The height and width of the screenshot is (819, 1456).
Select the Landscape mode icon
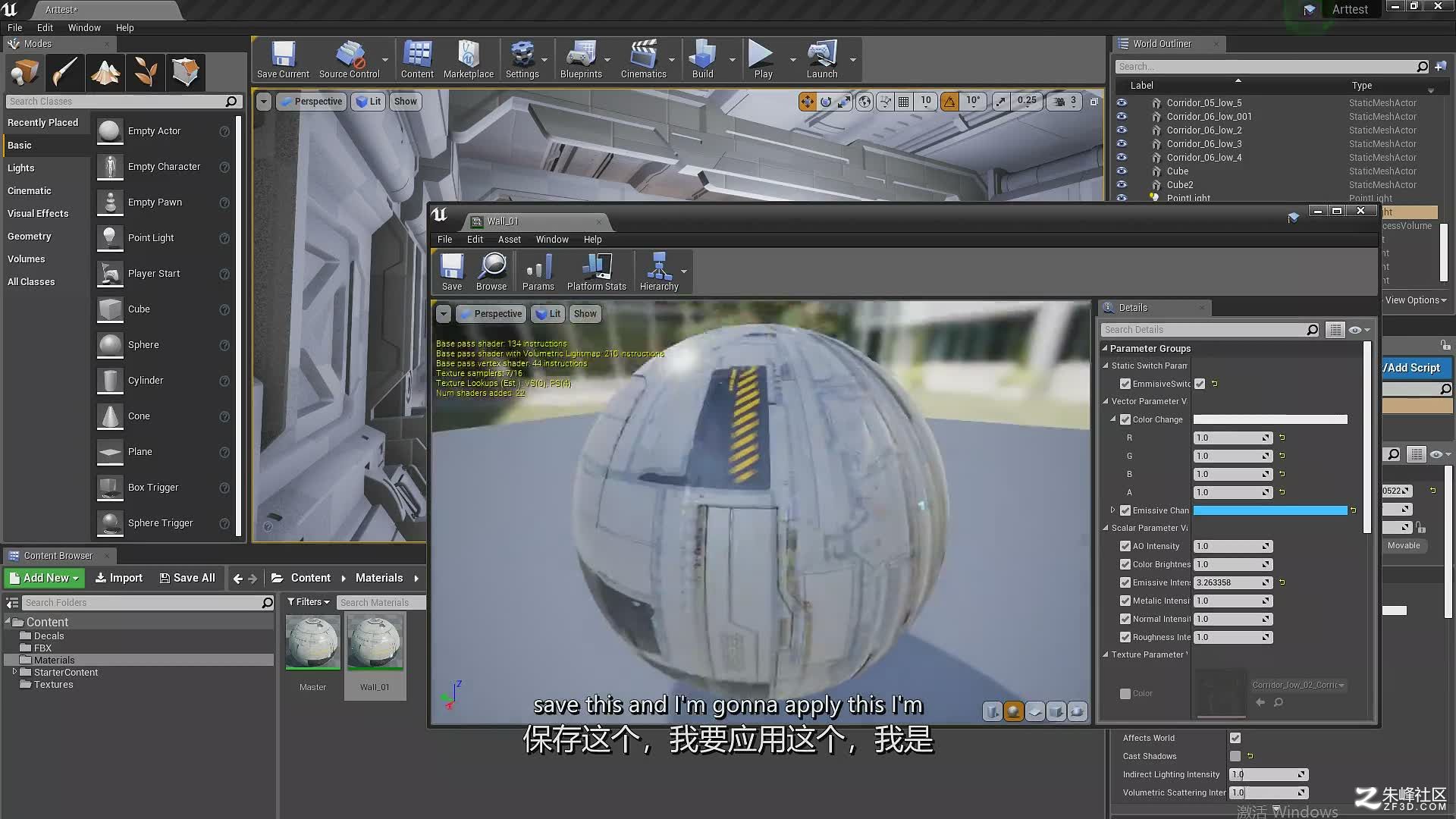pos(105,73)
